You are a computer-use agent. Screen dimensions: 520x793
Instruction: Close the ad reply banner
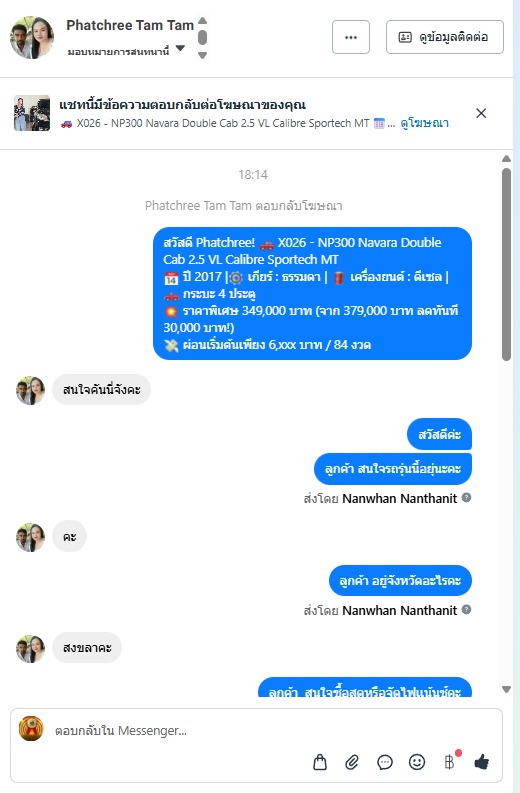pyautogui.click(x=481, y=113)
